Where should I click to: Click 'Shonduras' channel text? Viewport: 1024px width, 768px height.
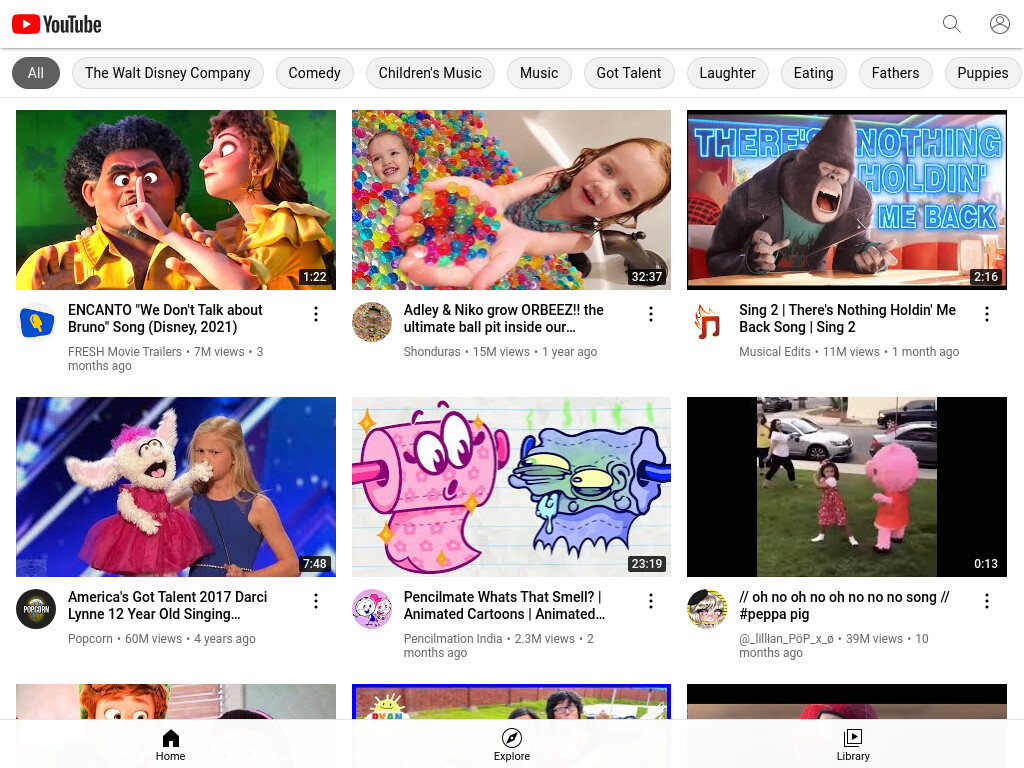[x=432, y=352]
